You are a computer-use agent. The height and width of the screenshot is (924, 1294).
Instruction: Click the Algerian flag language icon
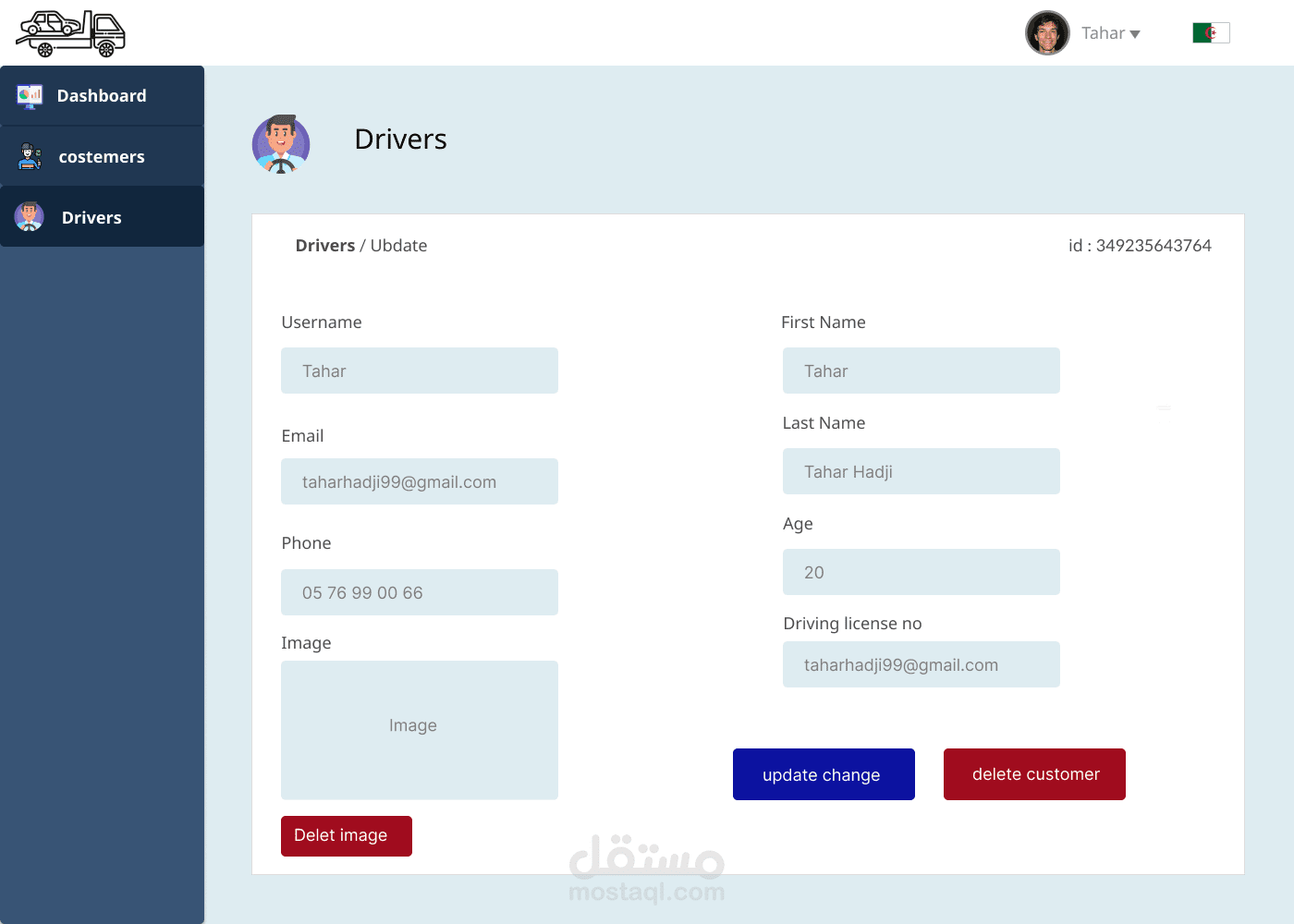click(1211, 33)
